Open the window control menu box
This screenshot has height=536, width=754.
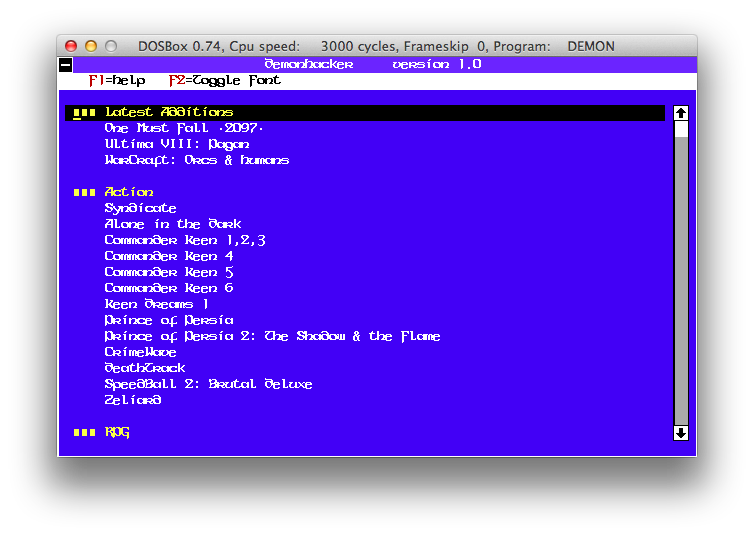point(66,64)
